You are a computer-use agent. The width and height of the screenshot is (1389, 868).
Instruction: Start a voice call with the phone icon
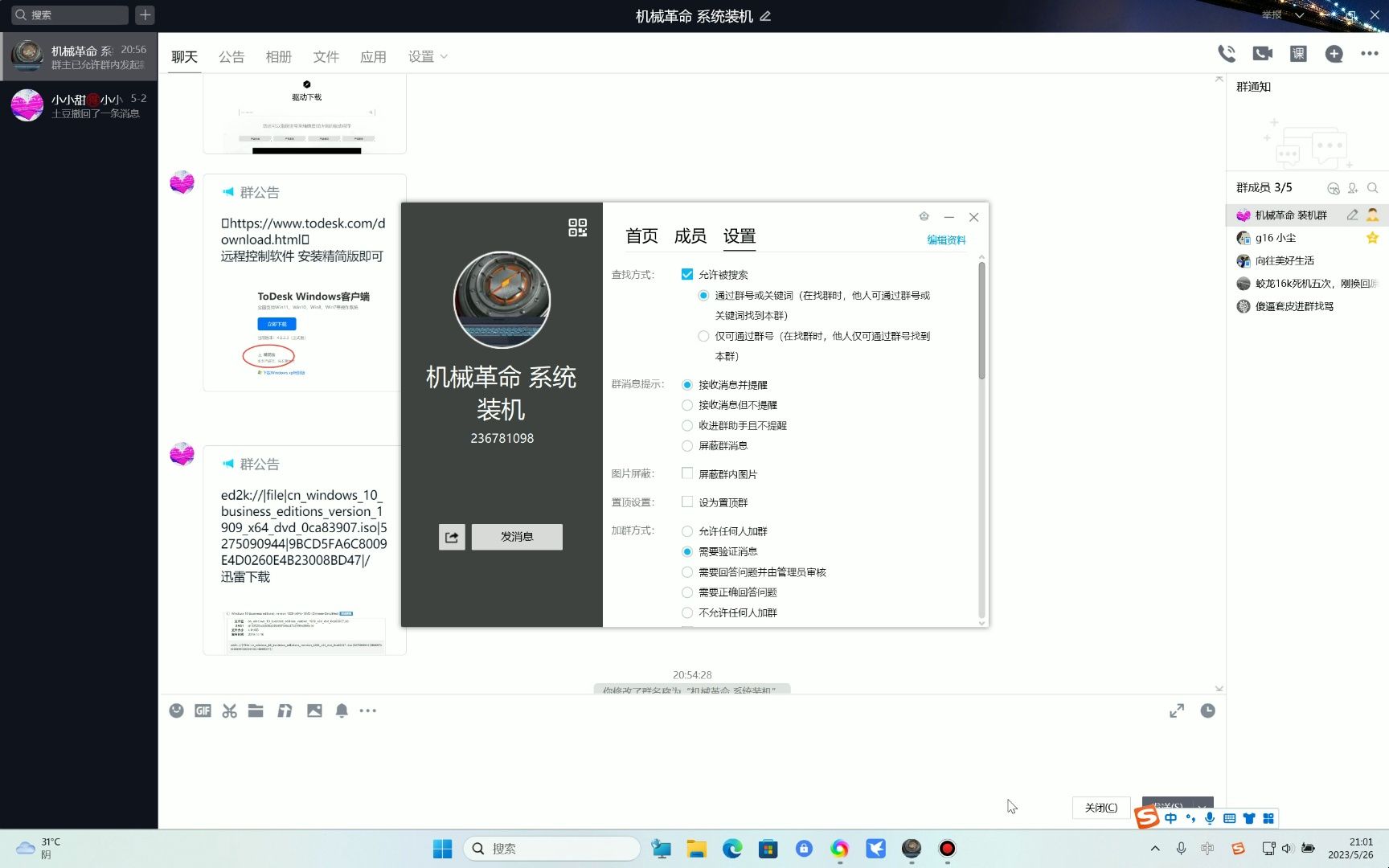(1227, 54)
